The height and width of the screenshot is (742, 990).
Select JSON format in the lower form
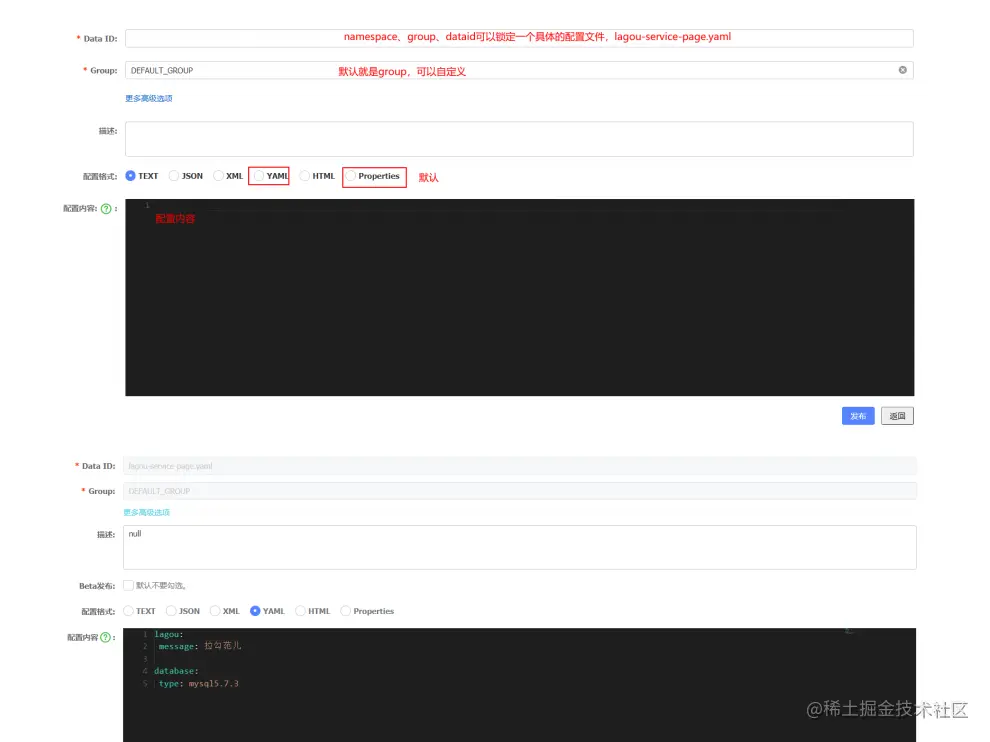pos(171,611)
